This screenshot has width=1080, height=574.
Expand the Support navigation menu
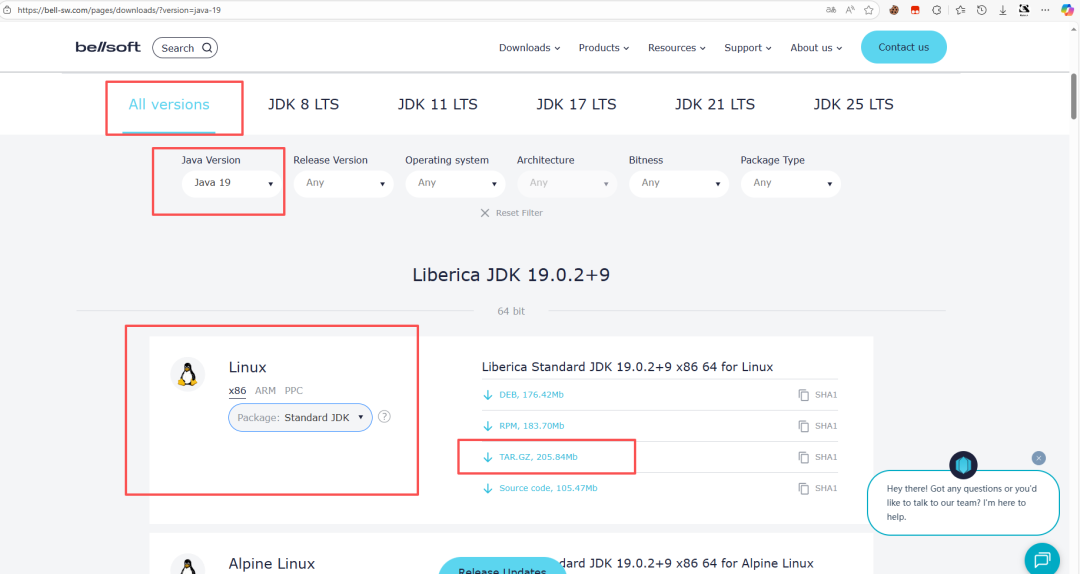(747, 48)
